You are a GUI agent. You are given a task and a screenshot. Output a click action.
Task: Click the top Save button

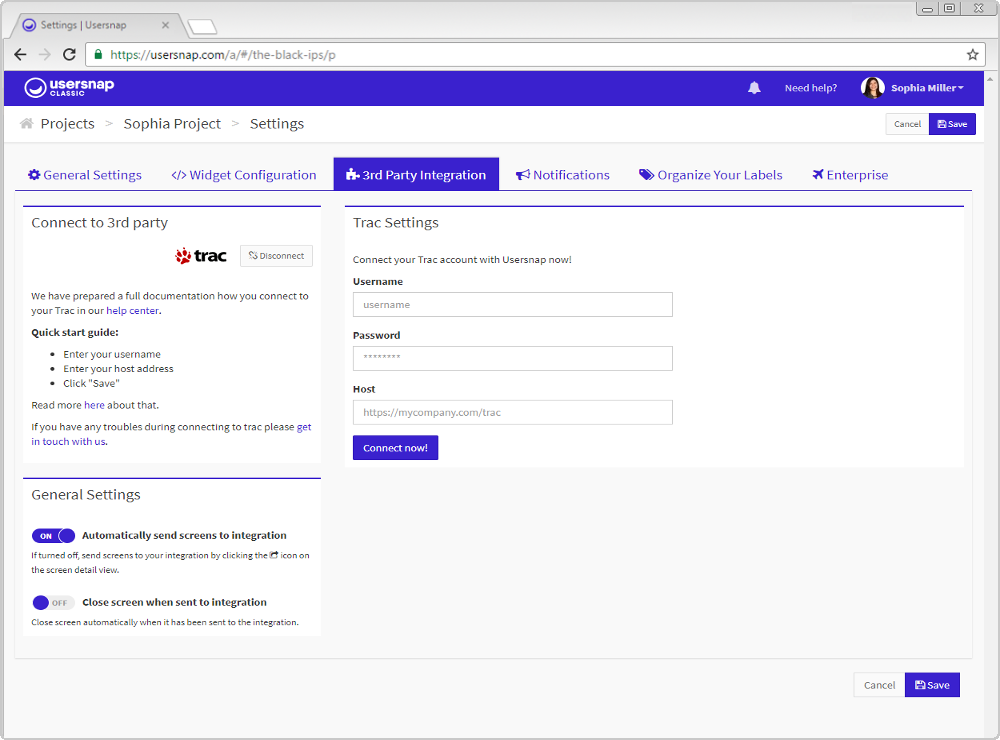952,124
